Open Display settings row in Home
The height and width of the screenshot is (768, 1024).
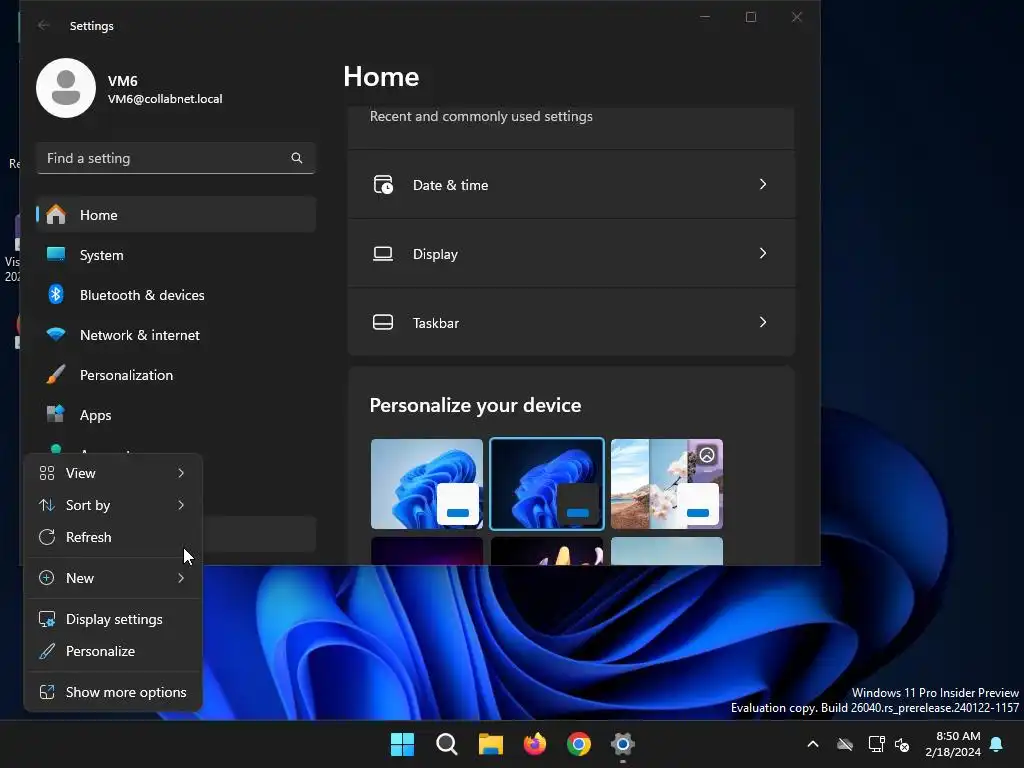tap(571, 253)
